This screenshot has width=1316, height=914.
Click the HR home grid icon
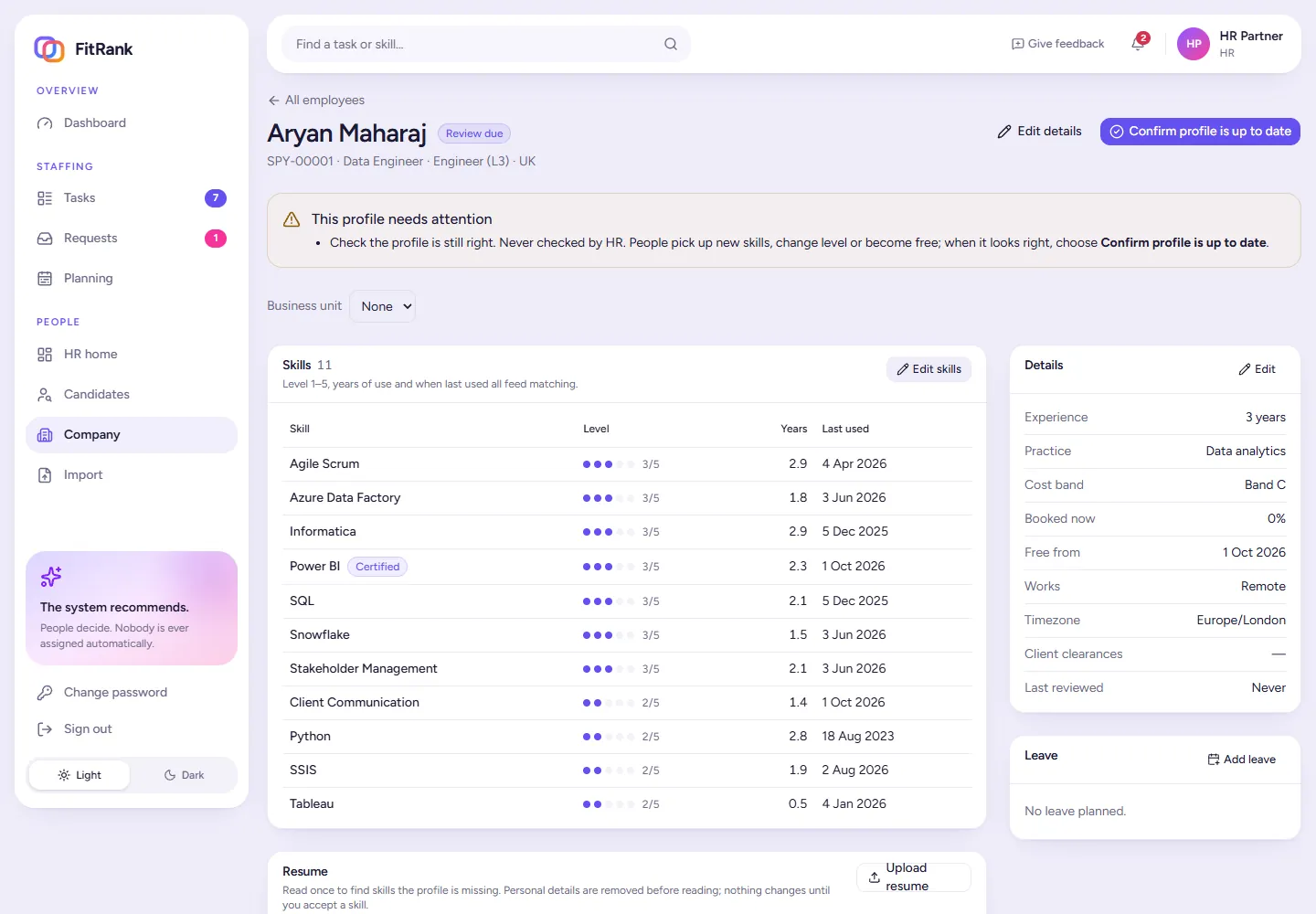point(45,355)
